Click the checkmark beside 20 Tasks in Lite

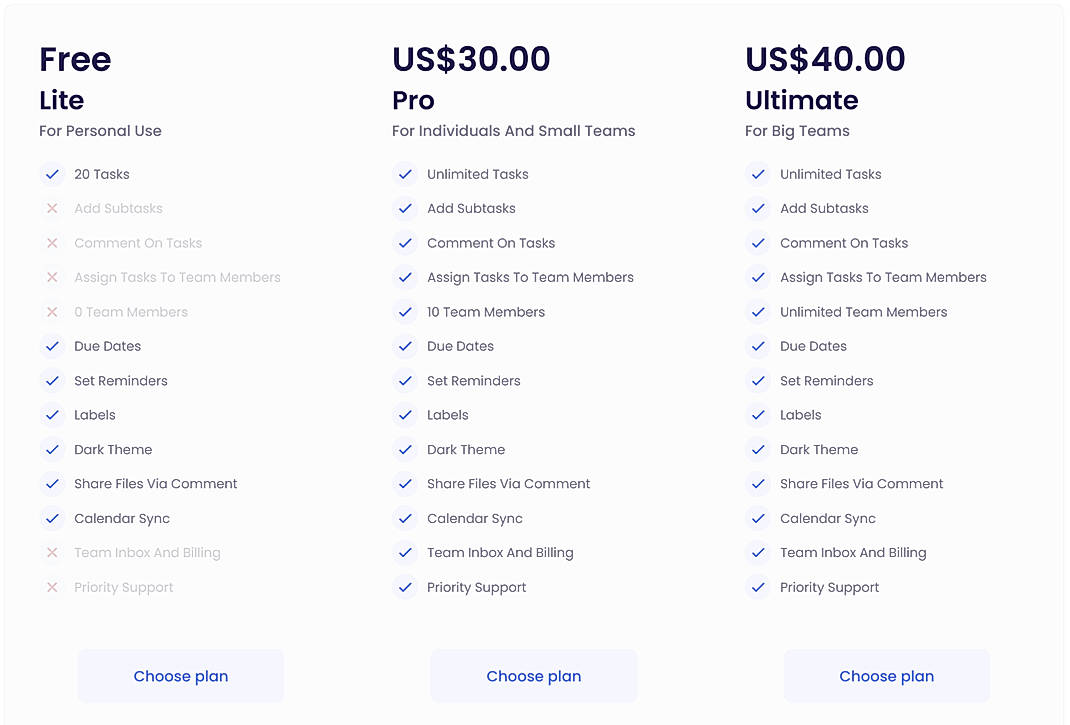tap(52, 174)
